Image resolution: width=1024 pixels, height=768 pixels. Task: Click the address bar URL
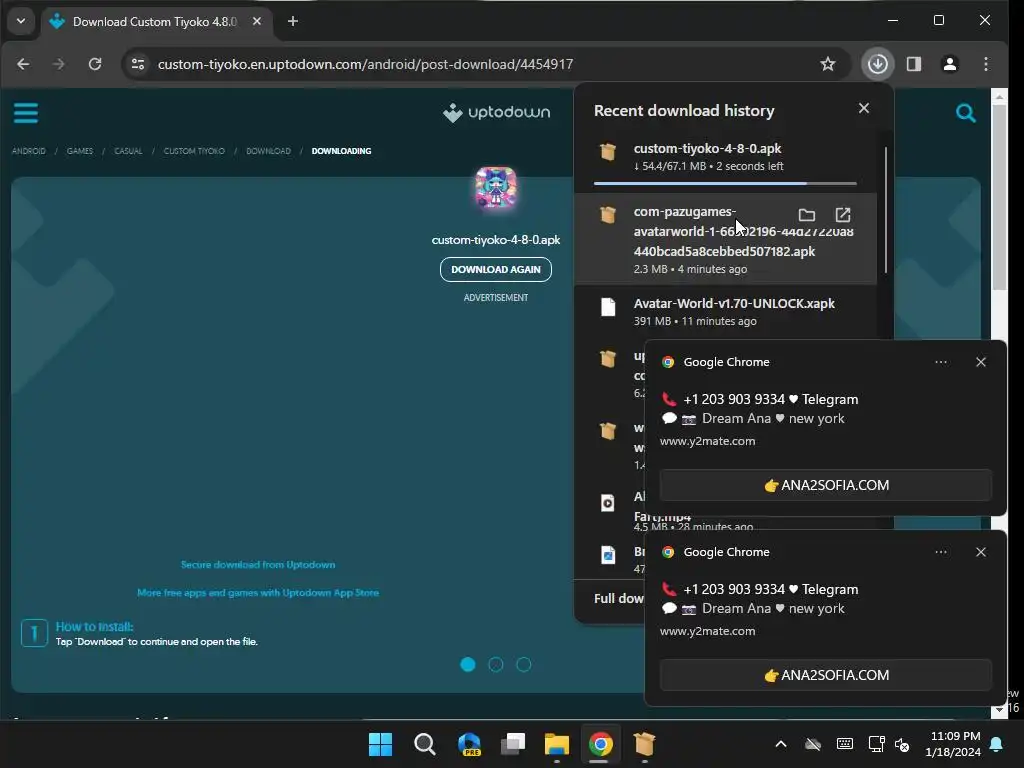pos(365,64)
